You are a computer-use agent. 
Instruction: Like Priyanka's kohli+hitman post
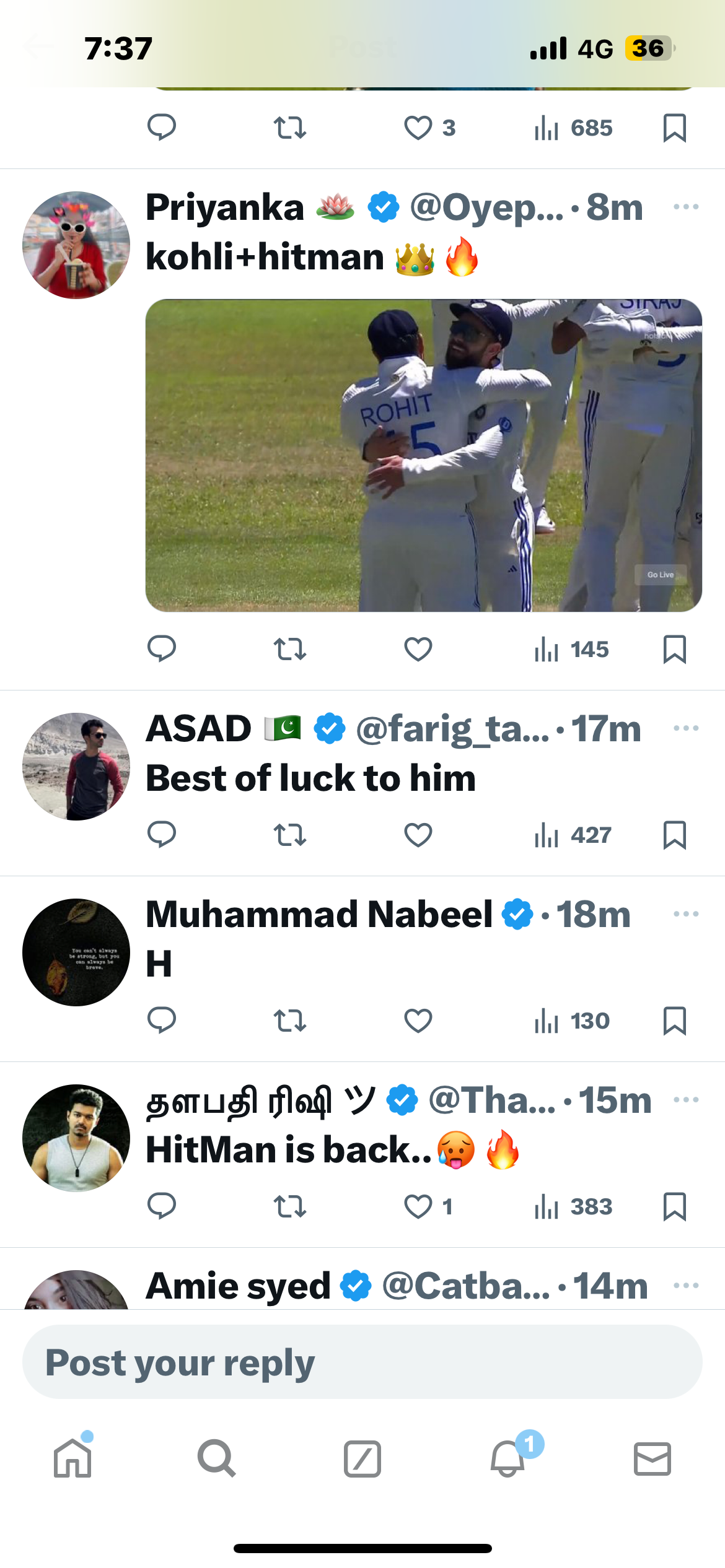[418, 649]
